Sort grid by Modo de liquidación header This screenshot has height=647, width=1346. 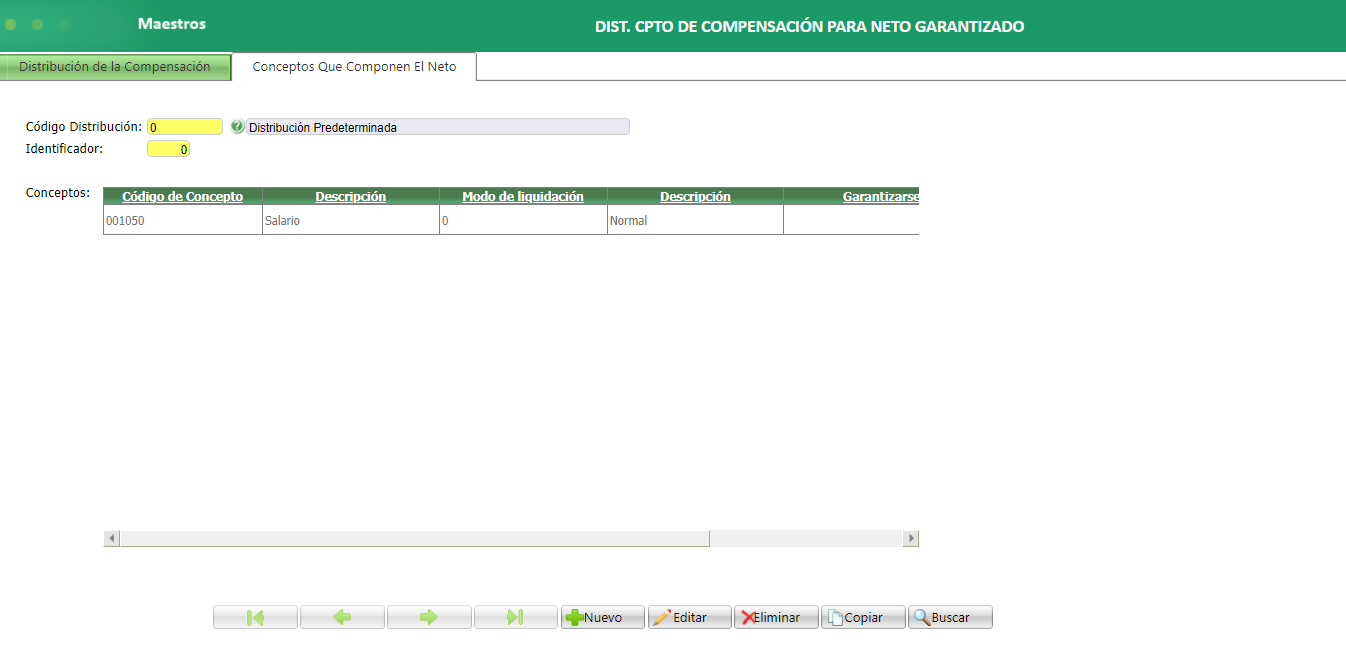522,195
